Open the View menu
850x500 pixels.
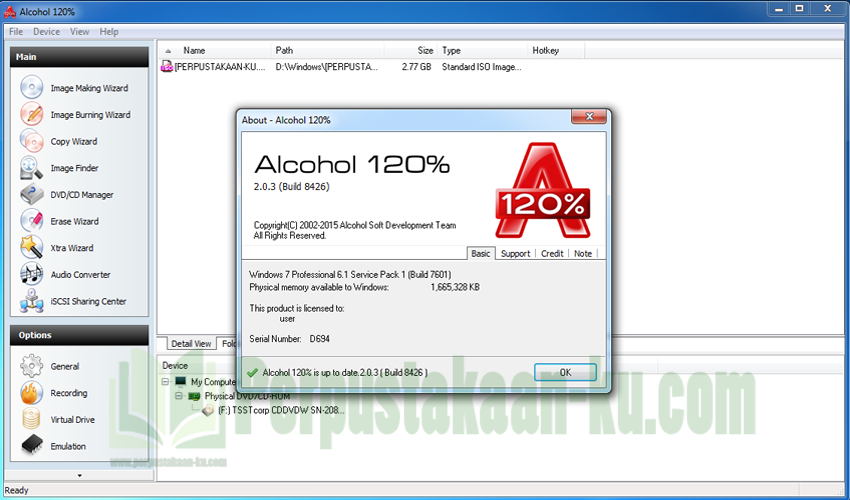point(79,31)
